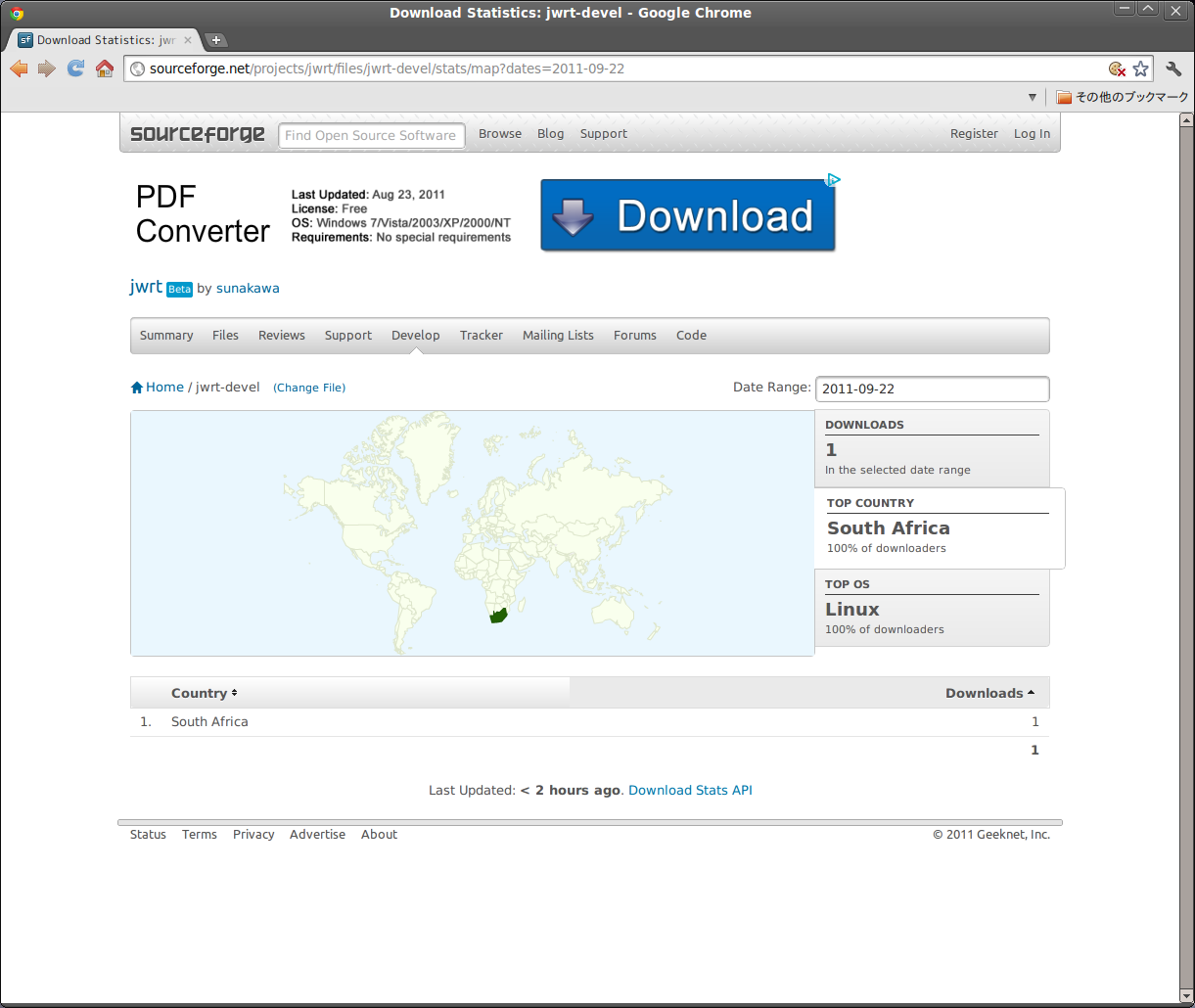Switch to the Mailing Lists tab
The image size is (1195, 1008).
pos(558,336)
